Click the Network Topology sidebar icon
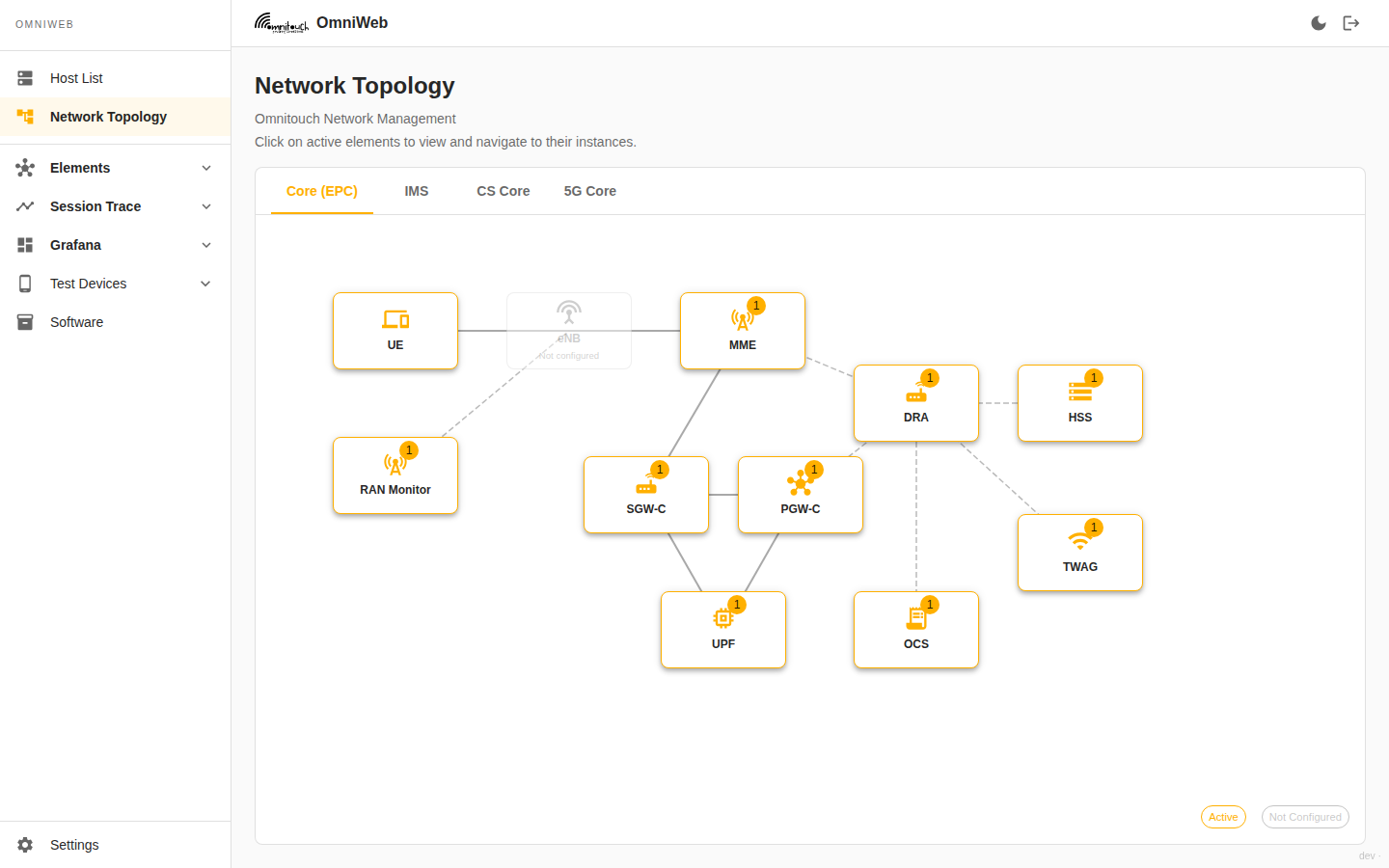 25,117
